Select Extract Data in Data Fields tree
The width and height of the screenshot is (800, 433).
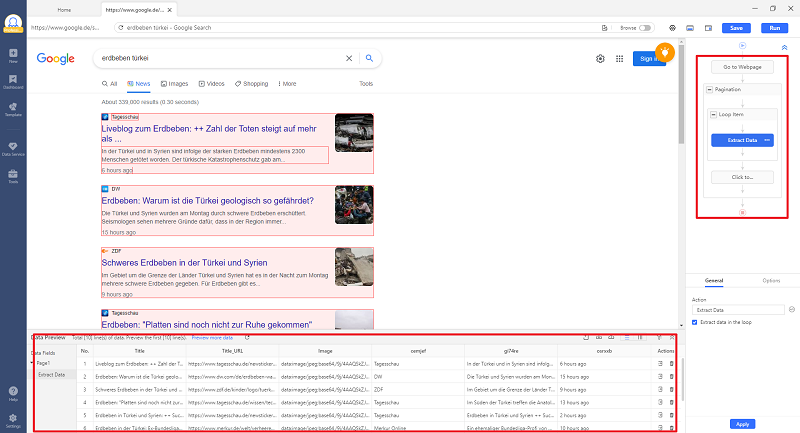coord(52,375)
